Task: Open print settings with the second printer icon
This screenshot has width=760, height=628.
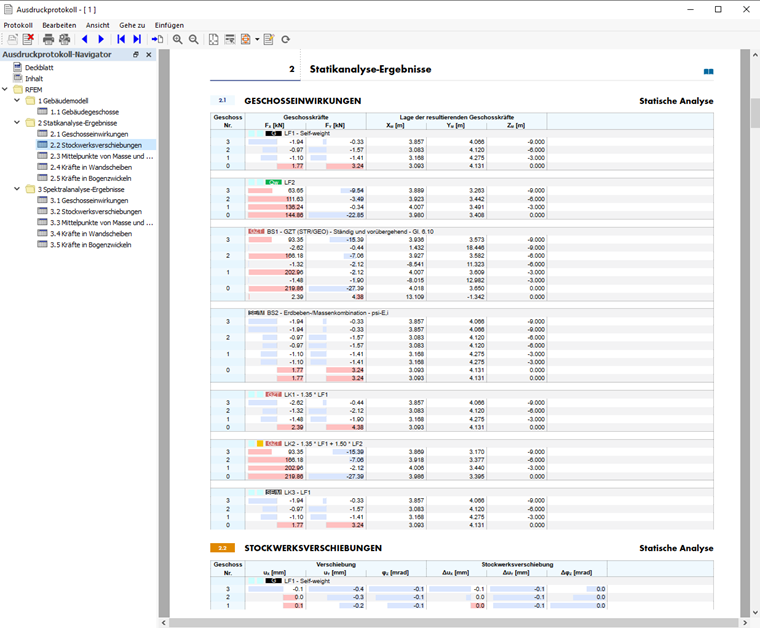Action: [64, 39]
